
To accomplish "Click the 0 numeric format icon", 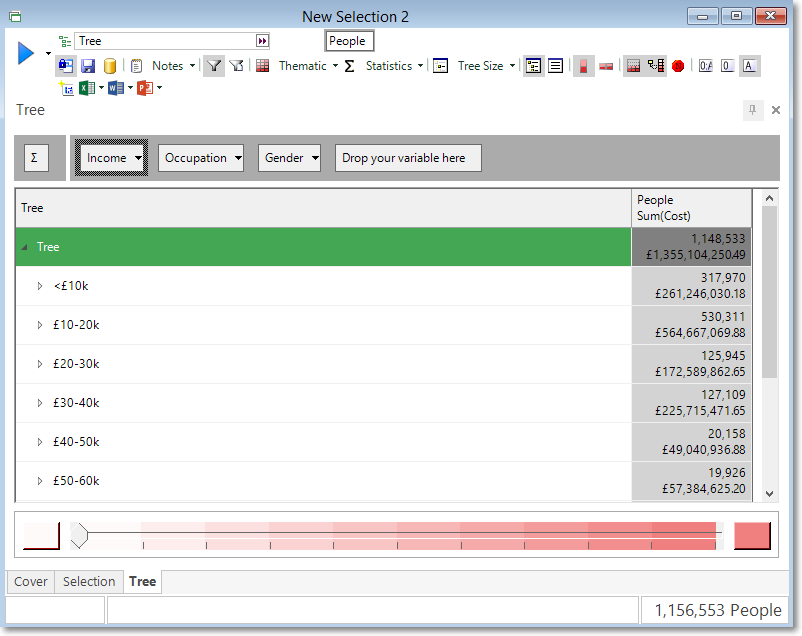I will click(727, 66).
